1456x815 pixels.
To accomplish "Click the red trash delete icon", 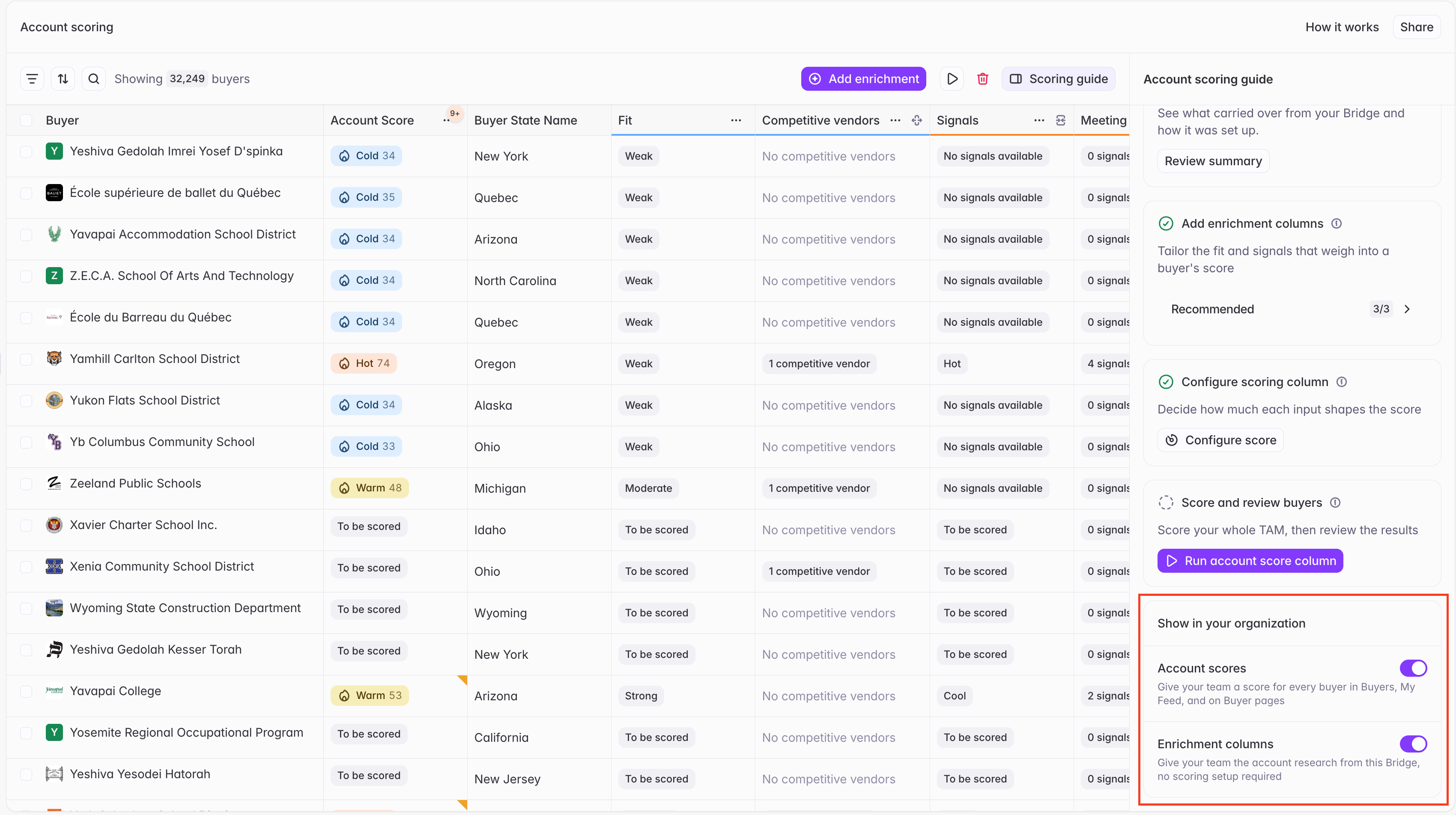I will pos(983,79).
